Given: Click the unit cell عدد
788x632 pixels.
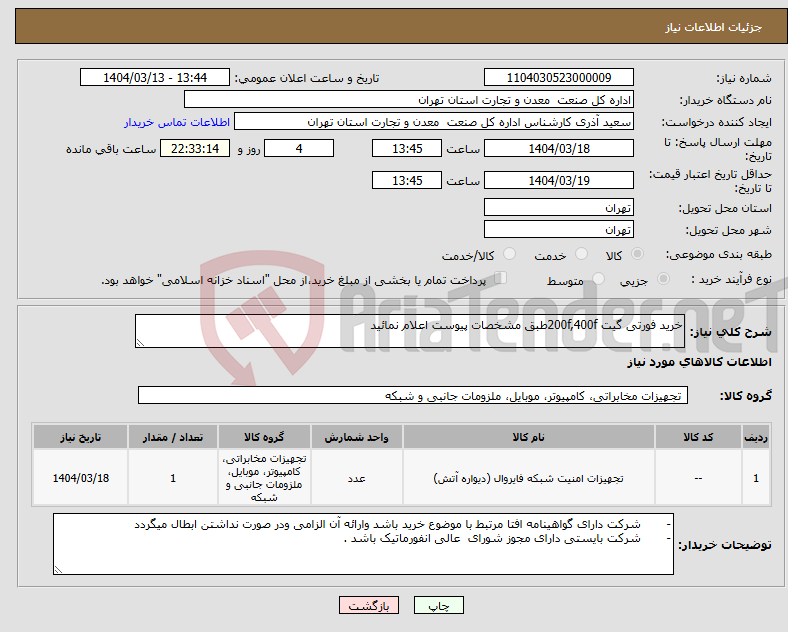Looking at the screenshot, I should pos(356,478).
